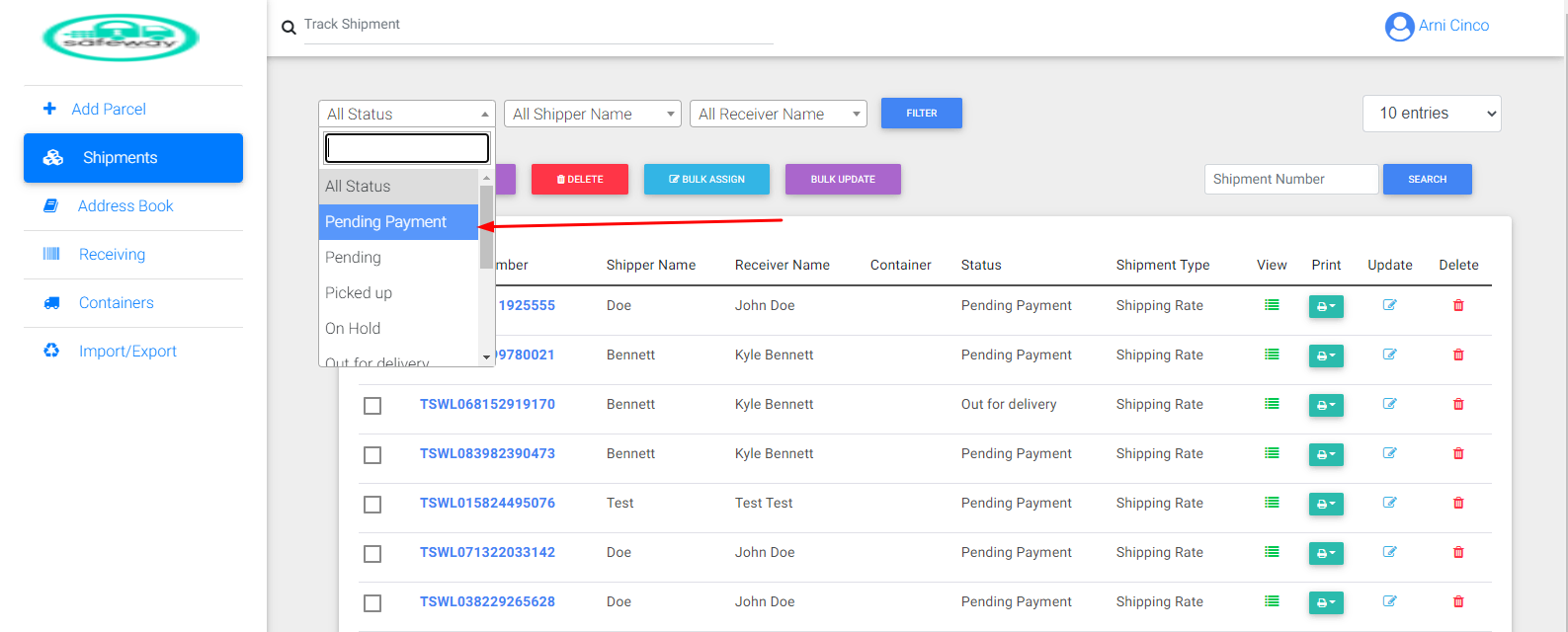
Task: Select the checkbox beside TSWL038229265628
Action: coord(372,603)
